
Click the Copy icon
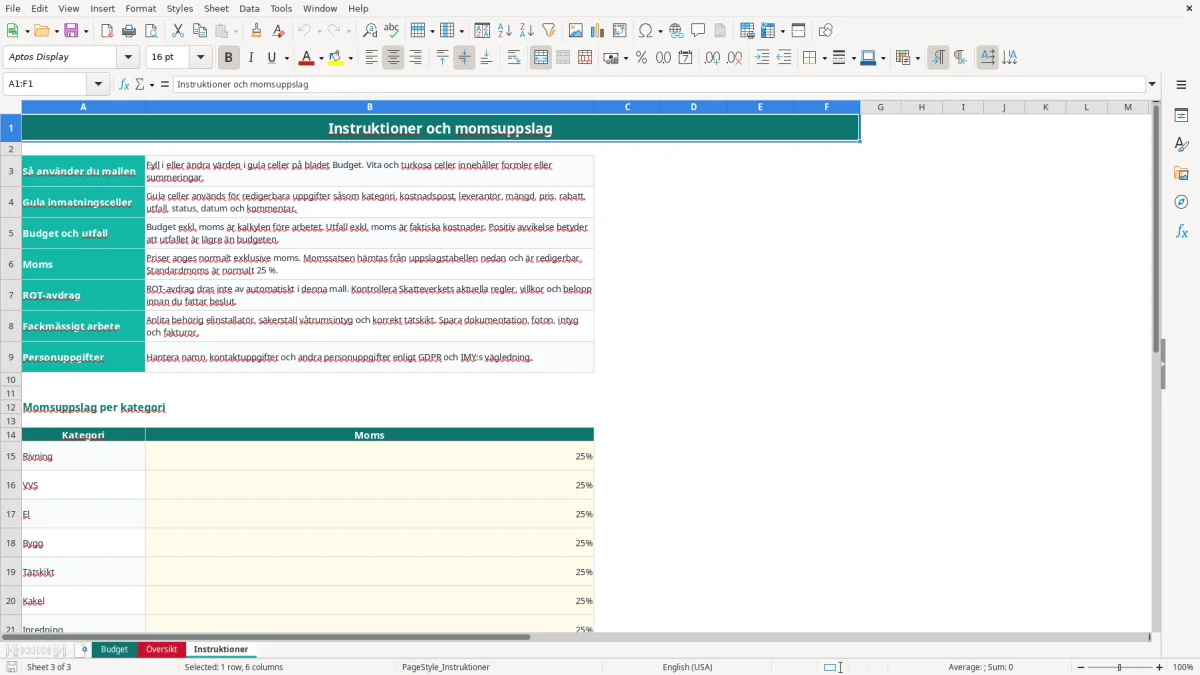199,31
